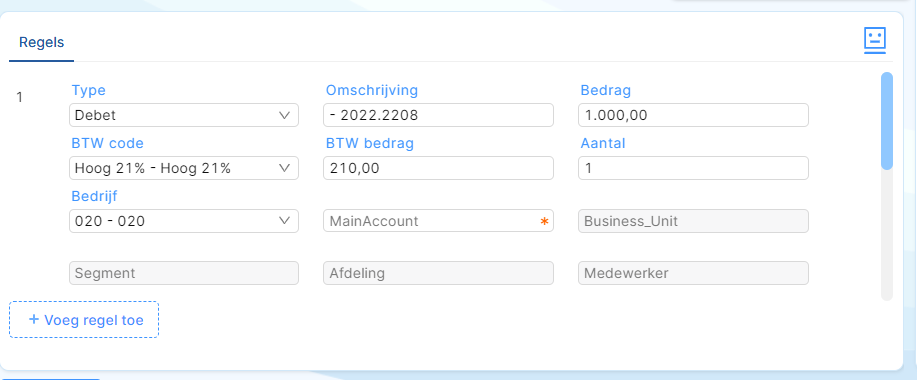Click the BTW code field label
917x380 pixels.
coord(108,143)
